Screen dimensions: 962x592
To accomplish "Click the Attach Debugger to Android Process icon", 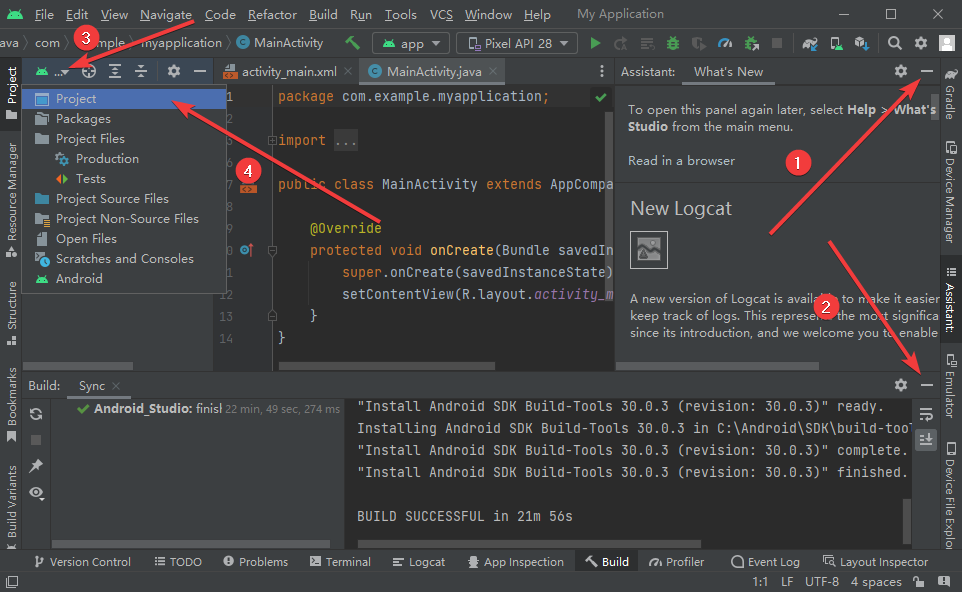I will 751,43.
